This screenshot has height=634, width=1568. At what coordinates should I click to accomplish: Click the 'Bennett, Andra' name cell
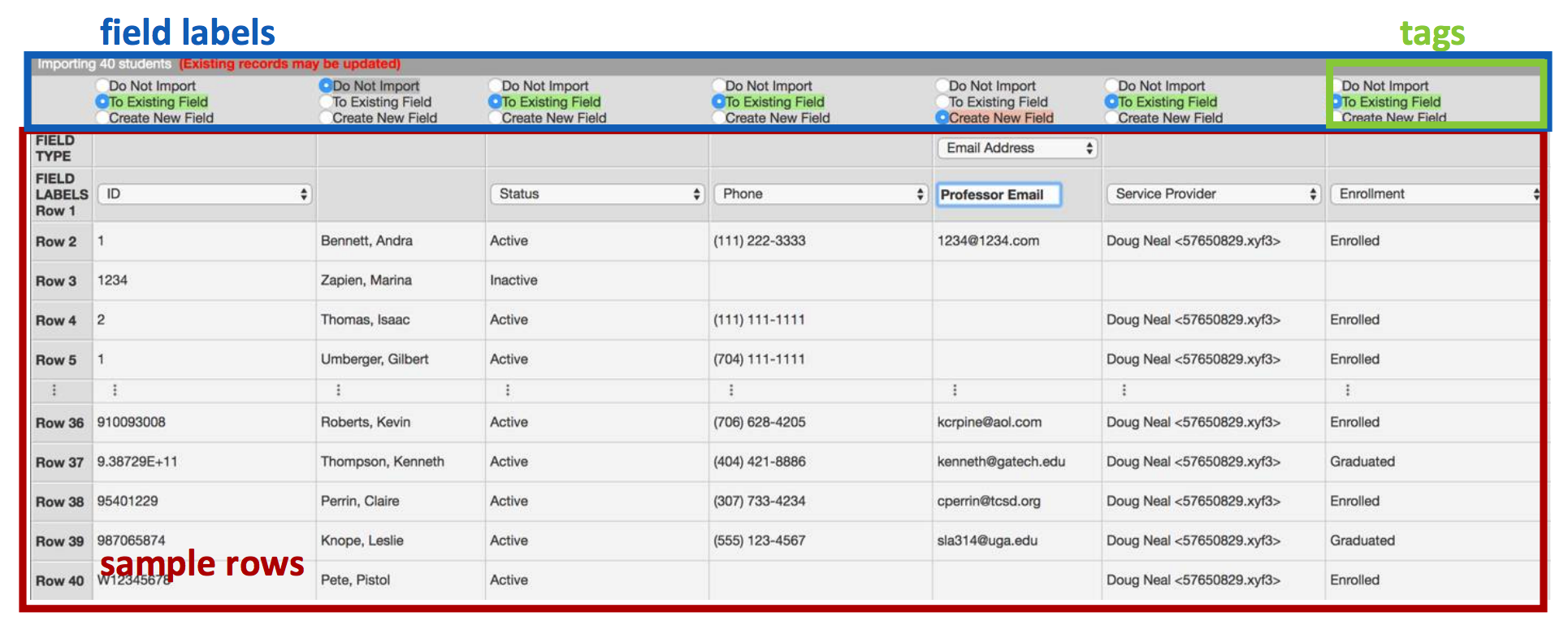click(x=366, y=241)
